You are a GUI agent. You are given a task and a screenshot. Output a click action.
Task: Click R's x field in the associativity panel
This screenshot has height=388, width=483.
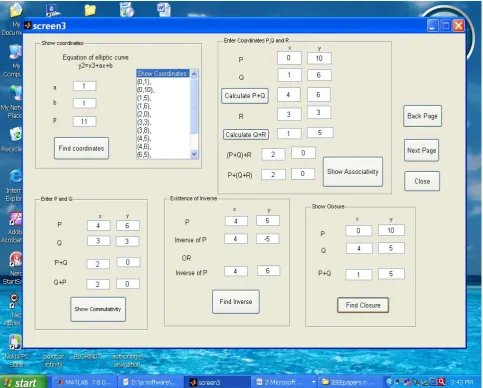coord(289,114)
